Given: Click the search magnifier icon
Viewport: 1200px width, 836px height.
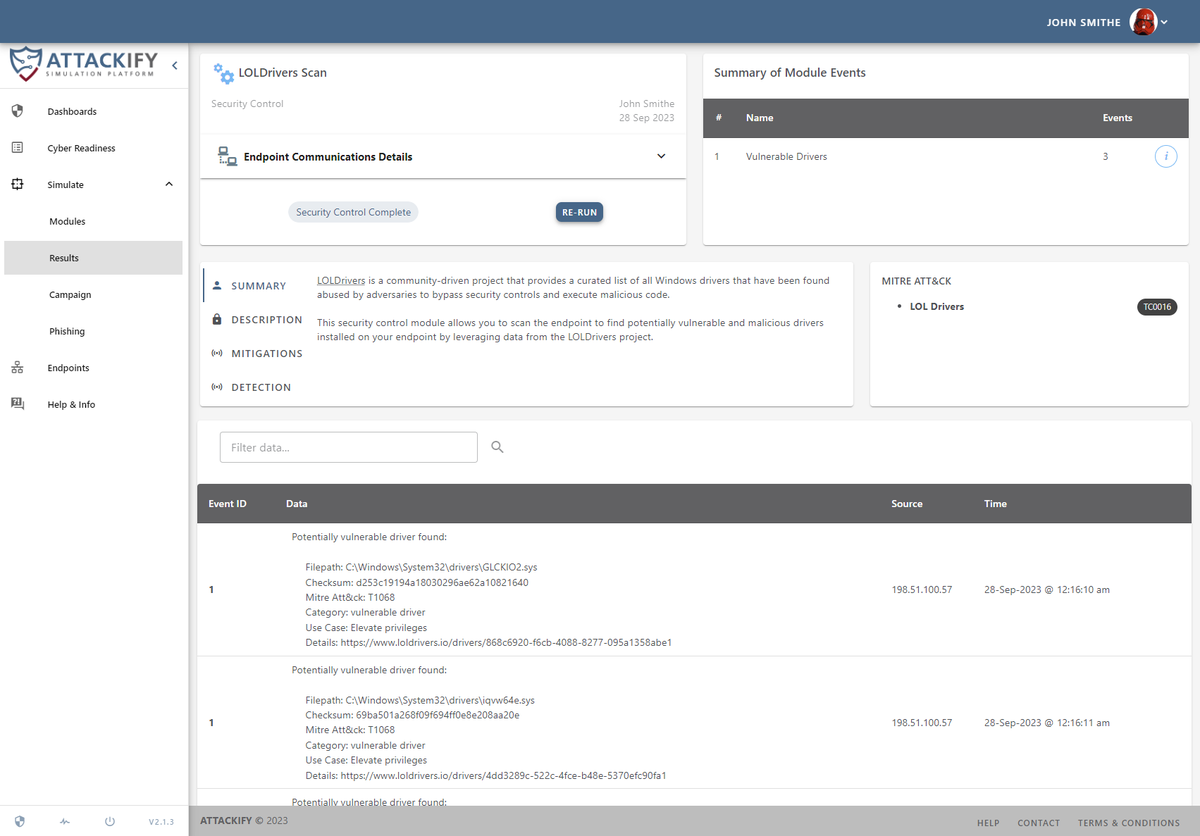Looking at the screenshot, I should coord(497,447).
